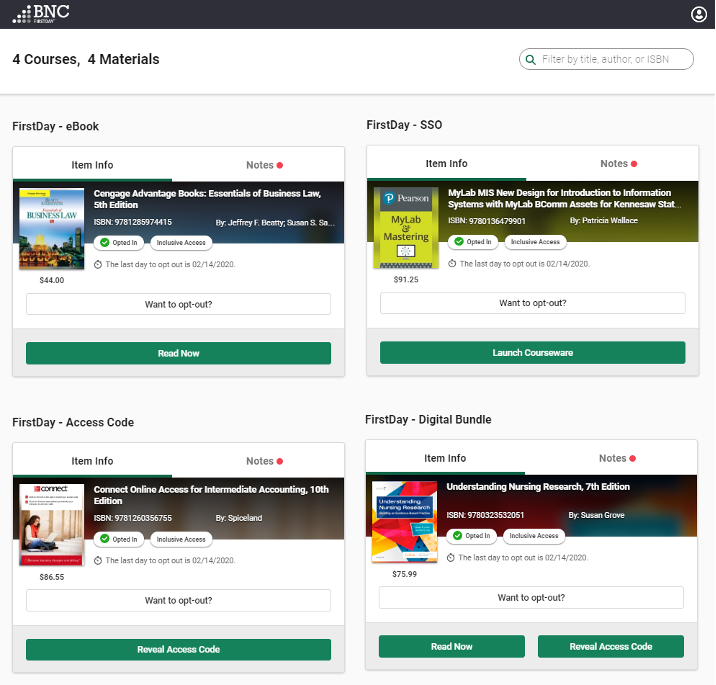Click Read Now in the Digital Bundle card
Viewport: 716px width, 685px height.
click(x=452, y=647)
